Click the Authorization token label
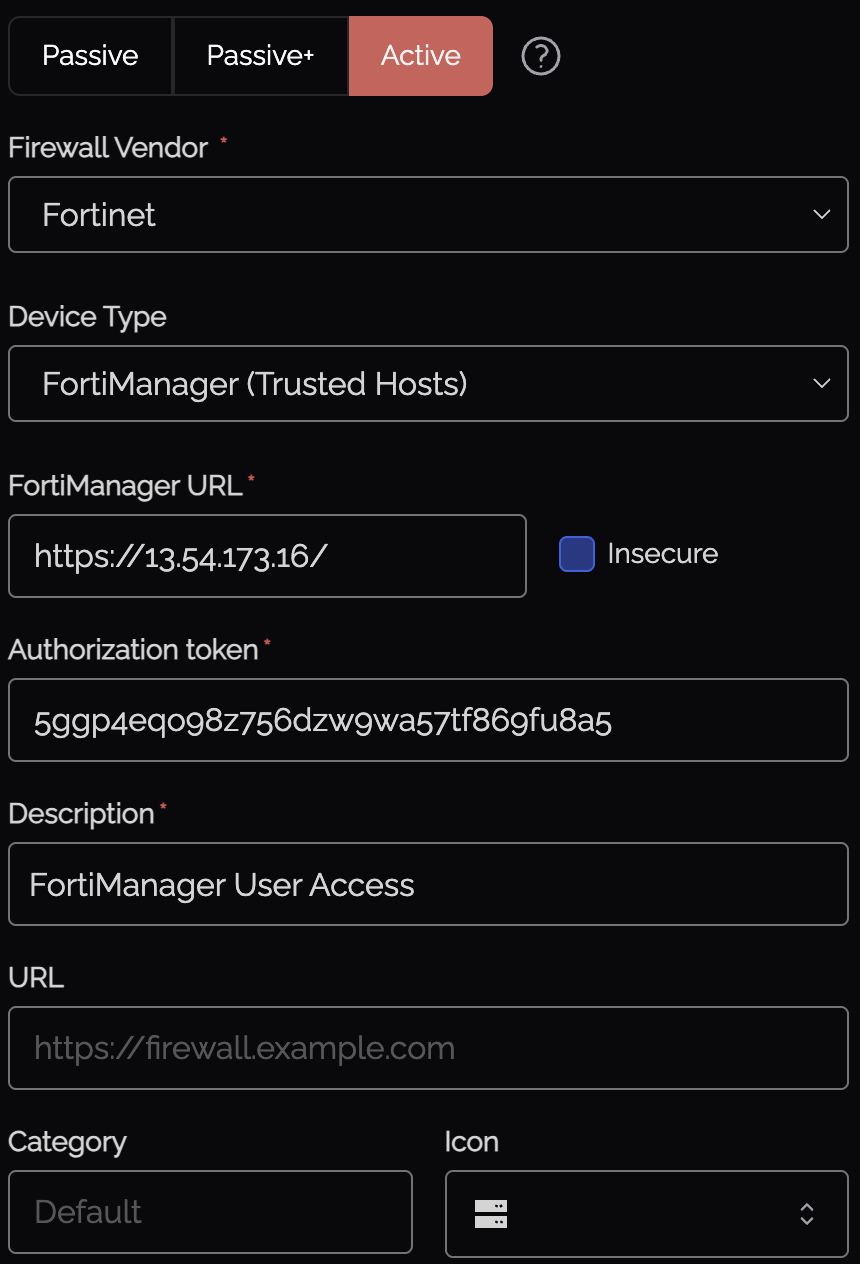The height and width of the screenshot is (1264, 860). point(133,650)
